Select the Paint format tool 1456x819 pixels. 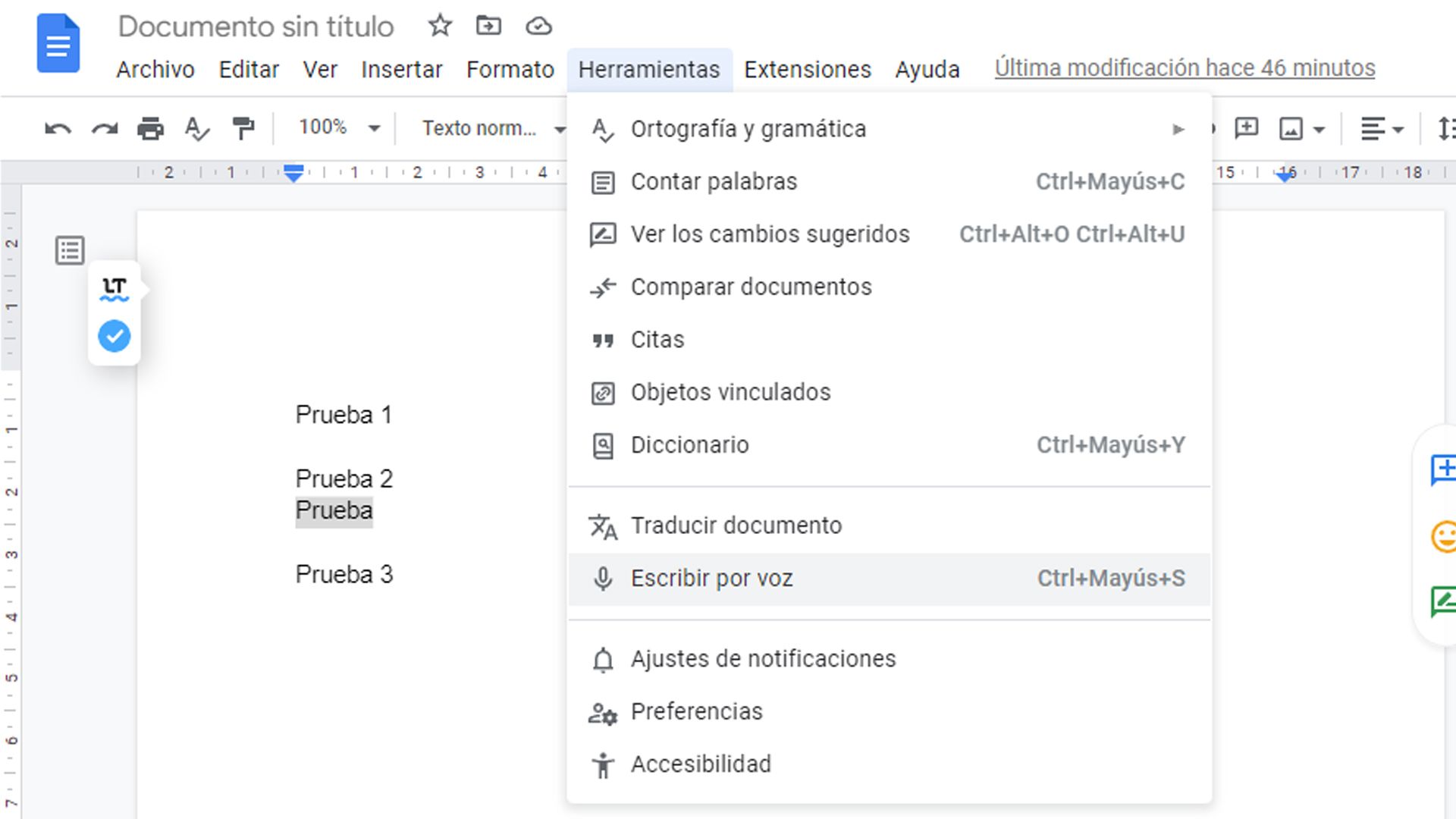pyautogui.click(x=242, y=128)
